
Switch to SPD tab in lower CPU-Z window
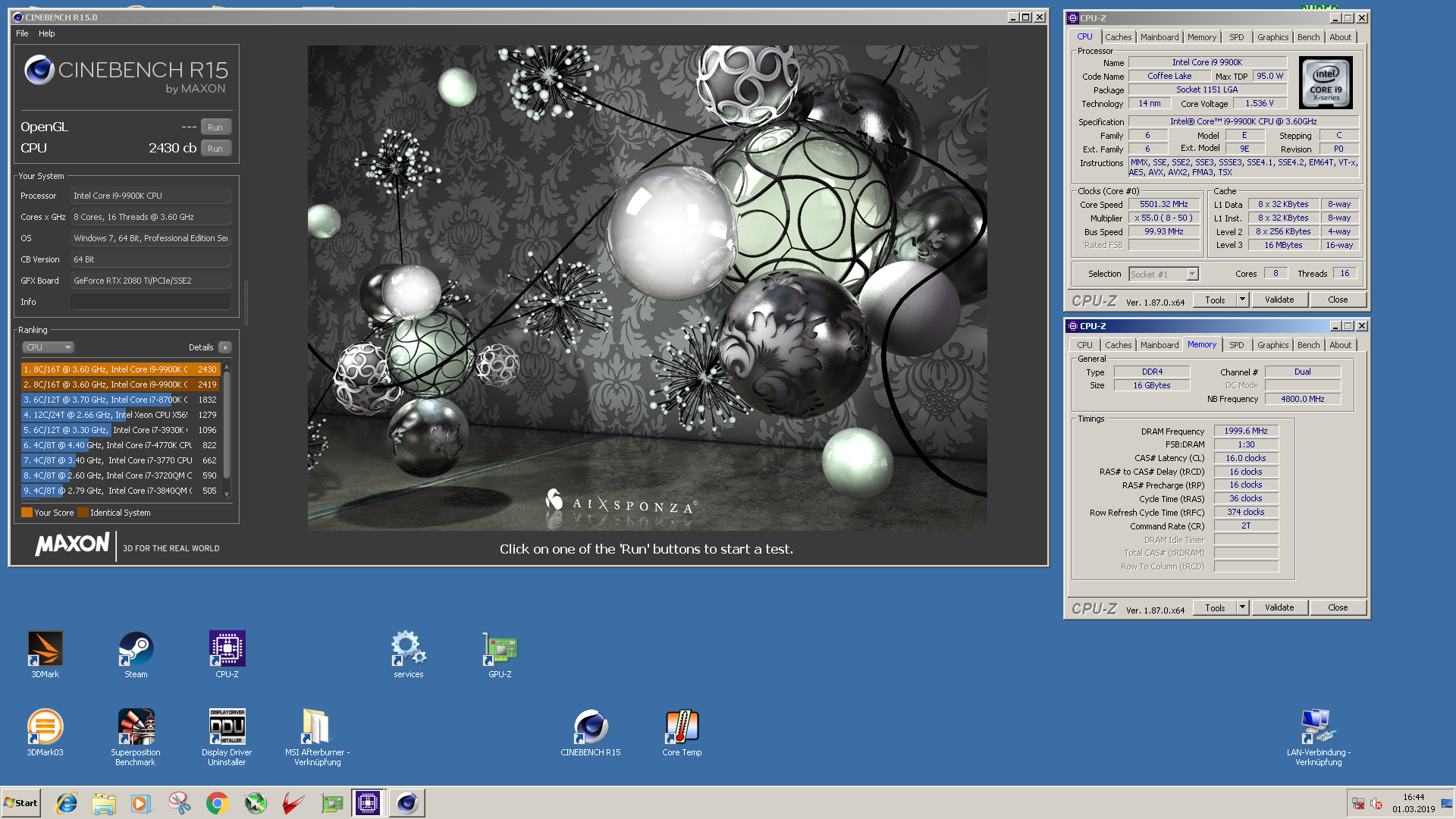click(1236, 345)
